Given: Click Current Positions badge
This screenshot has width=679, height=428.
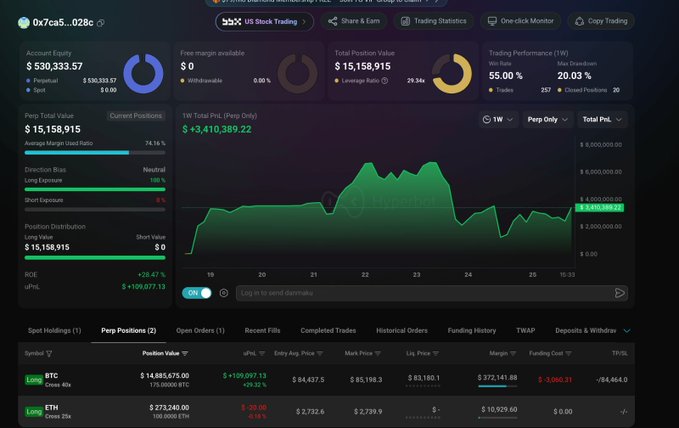Looking at the screenshot, I should (x=136, y=116).
